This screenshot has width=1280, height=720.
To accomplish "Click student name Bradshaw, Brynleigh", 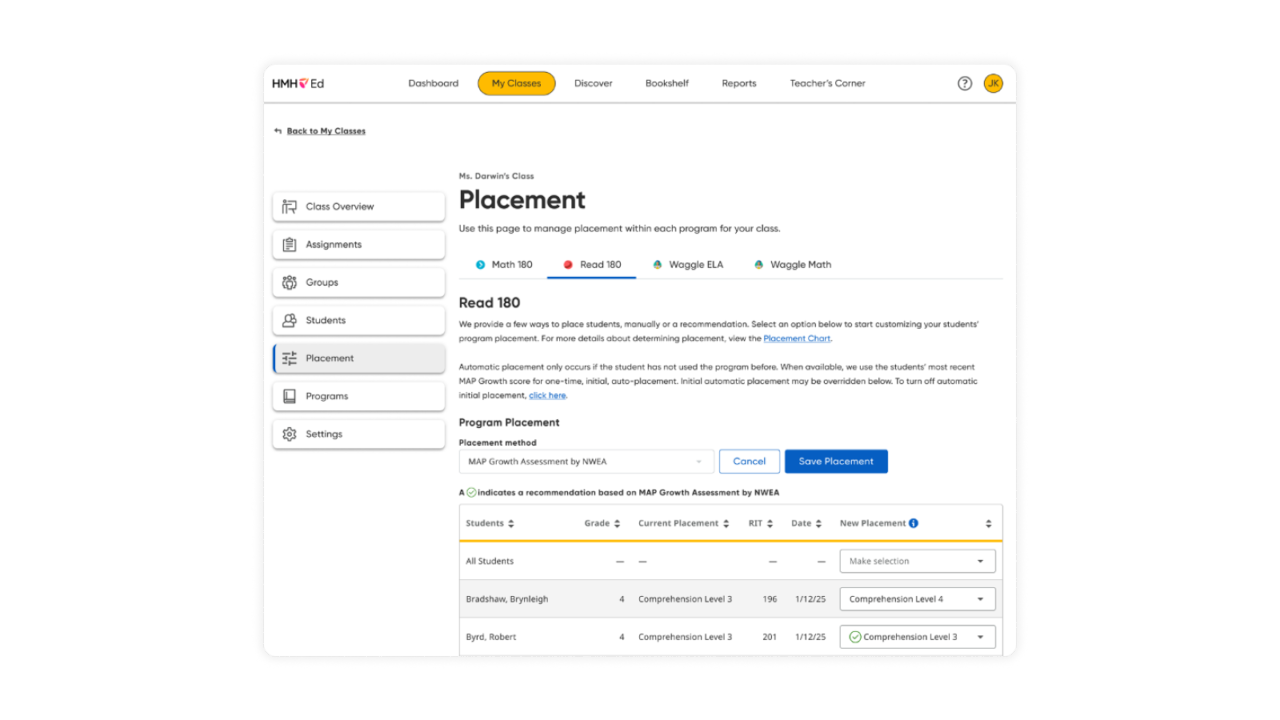I will pyautogui.click(x=507, y=600).
